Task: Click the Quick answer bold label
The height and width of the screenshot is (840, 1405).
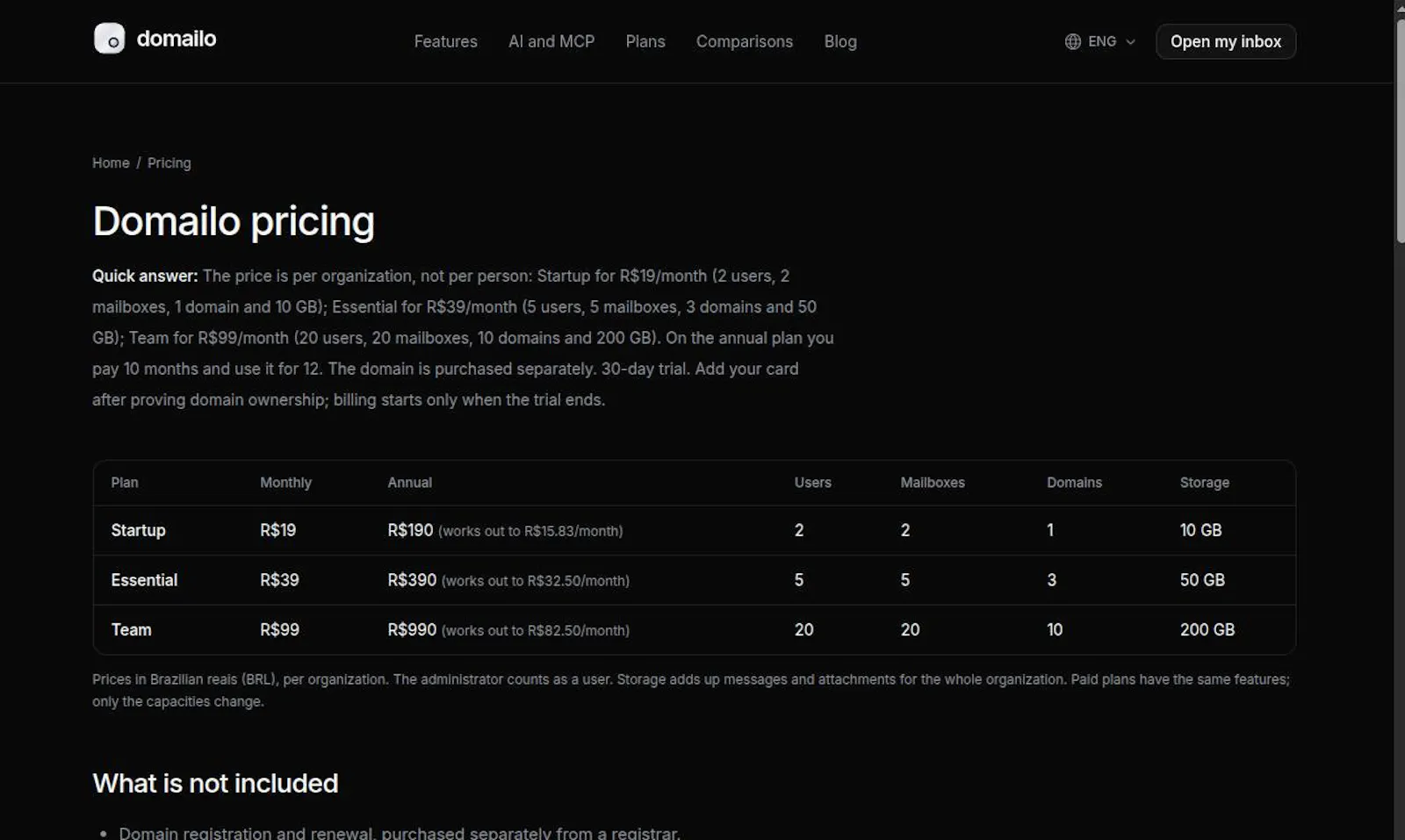Action: pyautogui.click(x=145, y=276)
